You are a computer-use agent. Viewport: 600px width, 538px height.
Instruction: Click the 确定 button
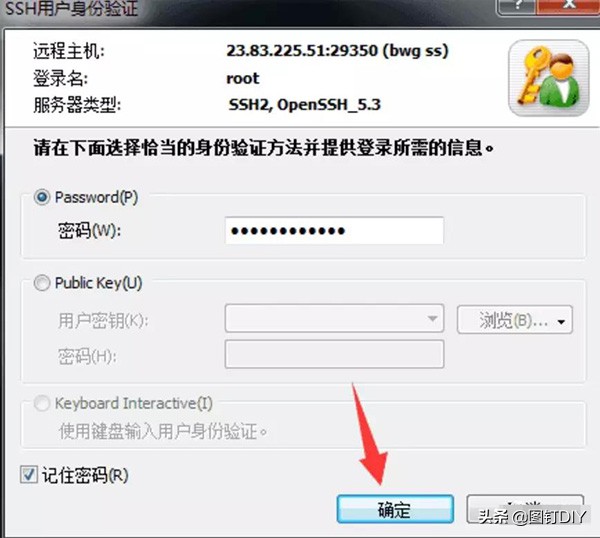pos(395,509)
